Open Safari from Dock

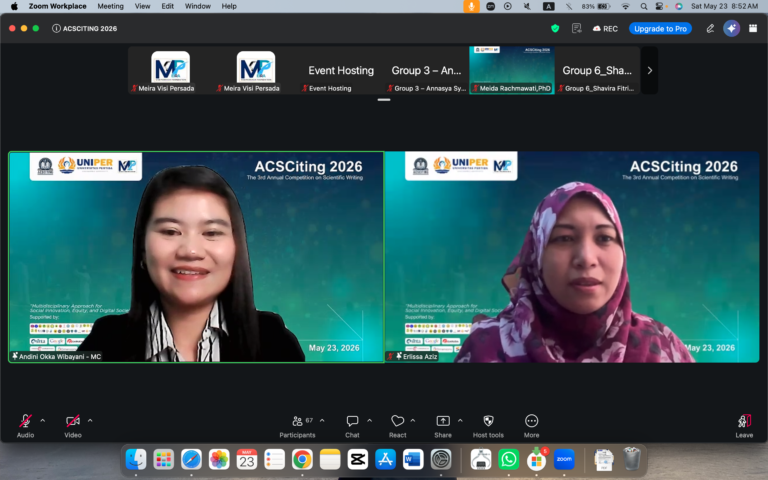click(191, 459)
